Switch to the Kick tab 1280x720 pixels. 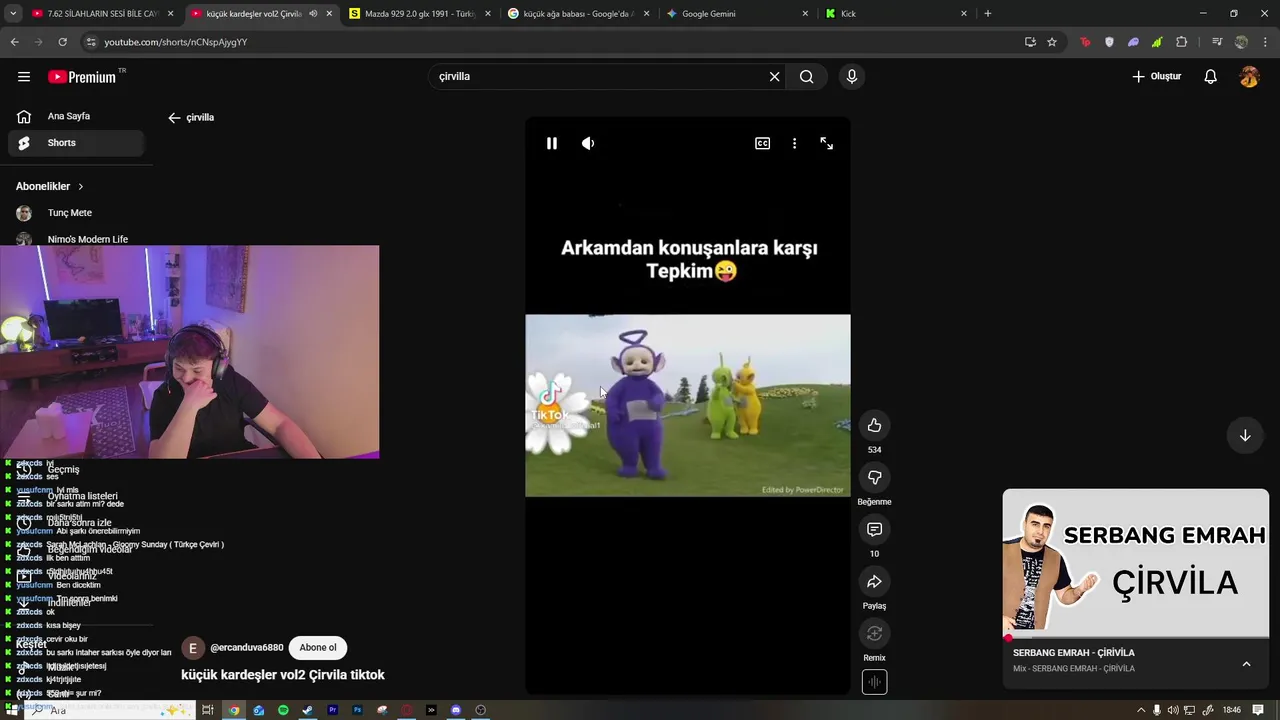coord(896,14)
